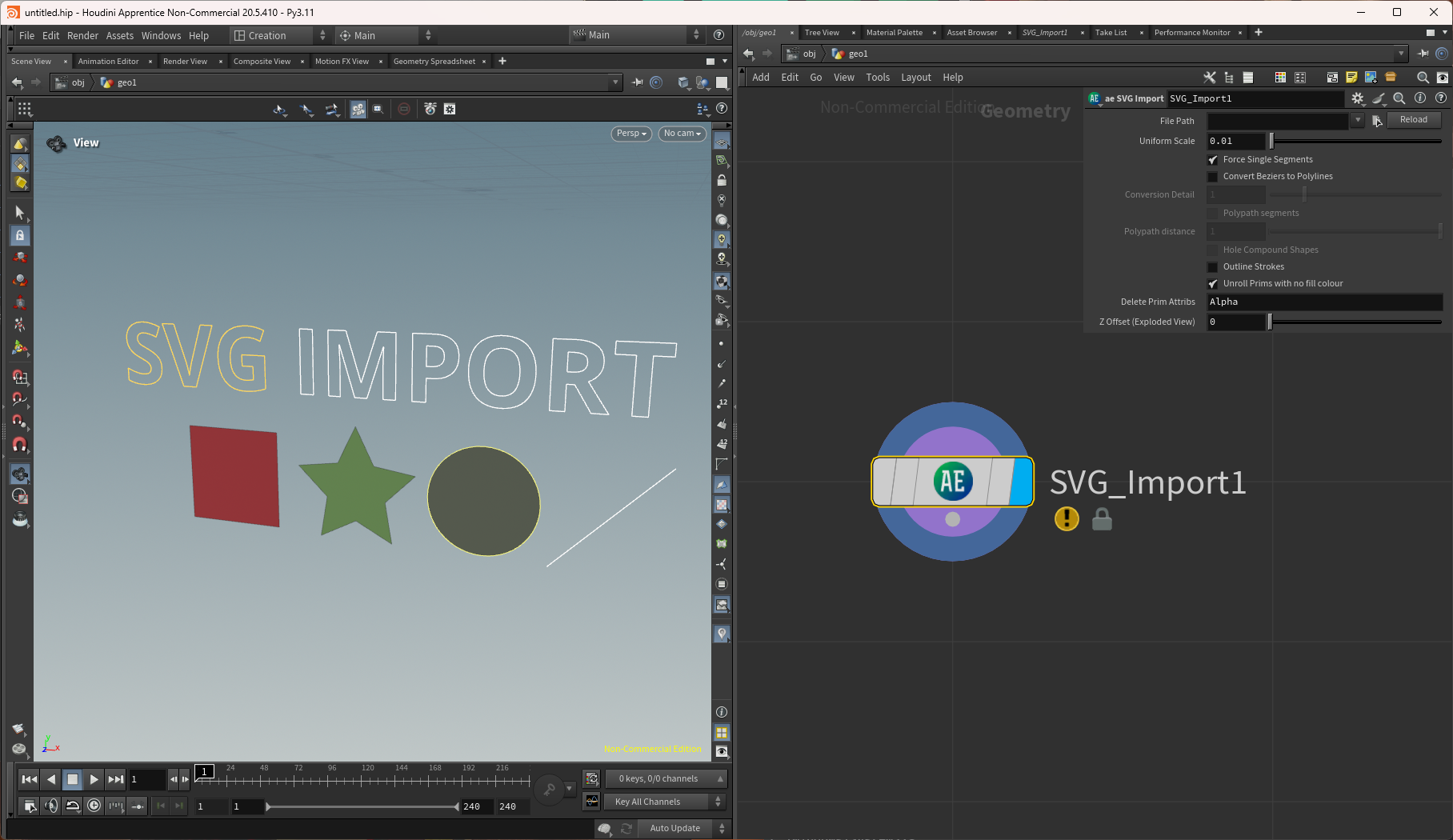Adjust the Uniform Scale slider
Image resolution: width=1453 pixels, height=840 pixels.
tap(1355, 142)
